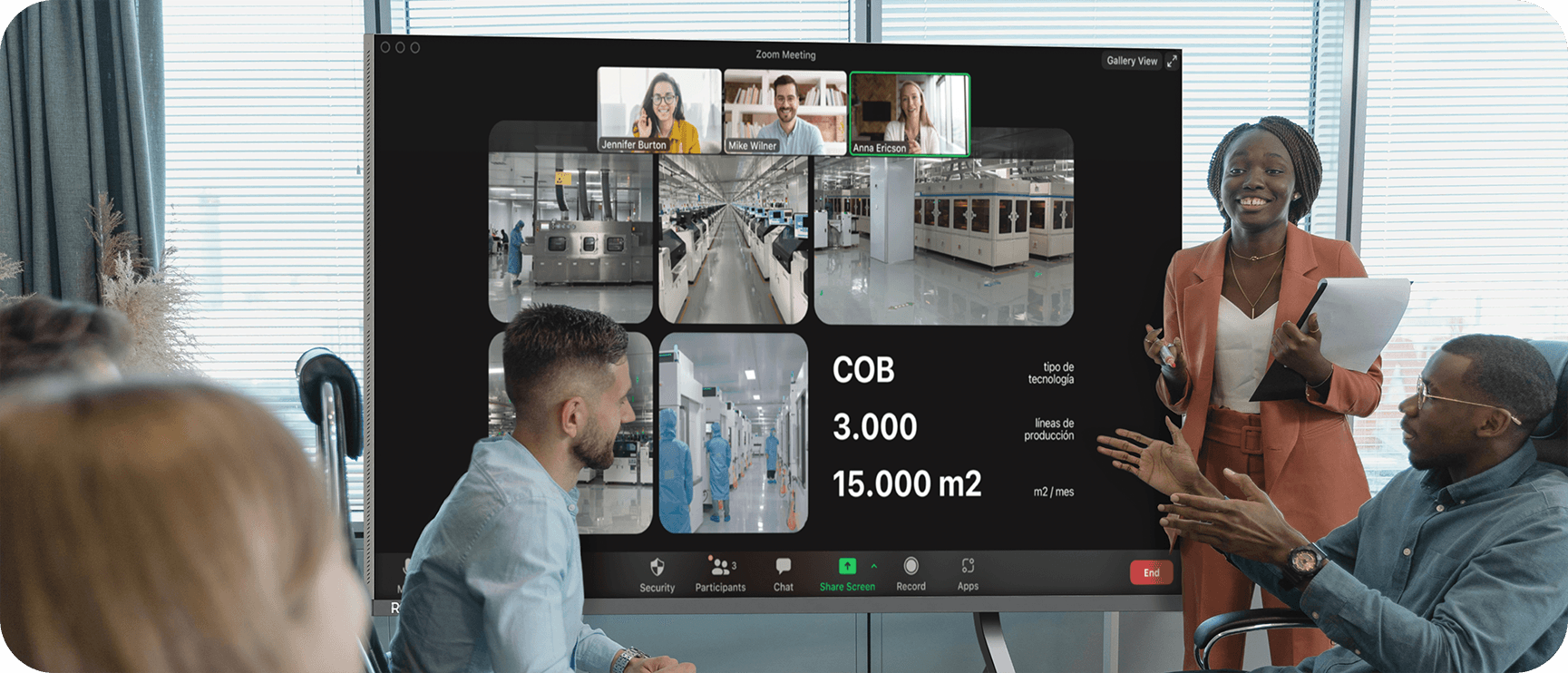1568x673 pixels.
Task: Open the Chat bubble icon
Action: 784,566
